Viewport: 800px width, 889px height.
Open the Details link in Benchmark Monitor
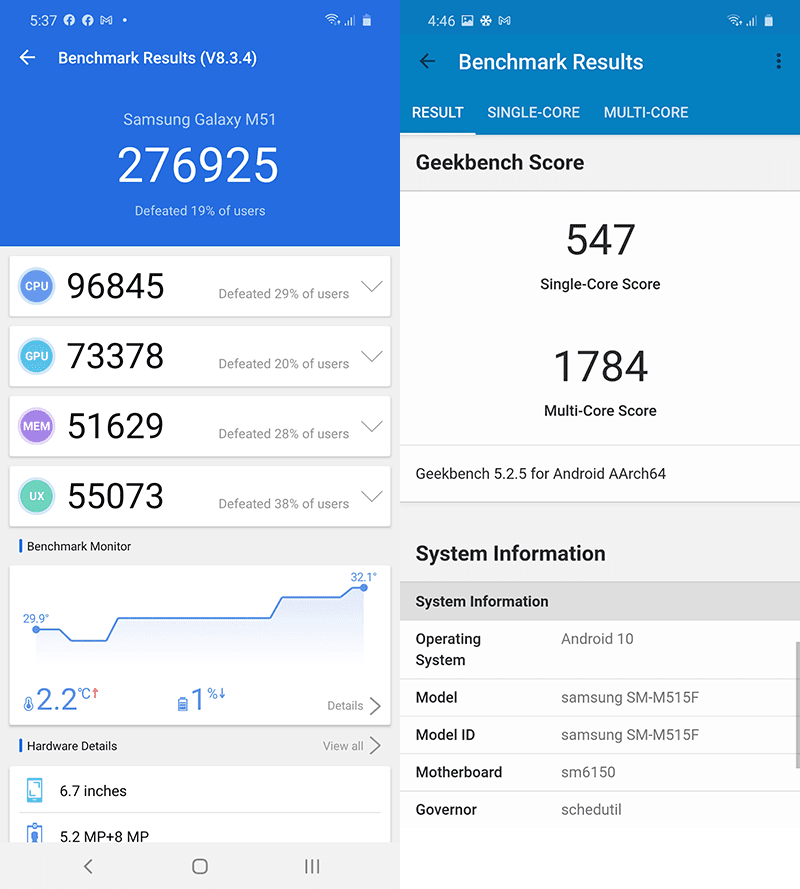click(345, 706)
